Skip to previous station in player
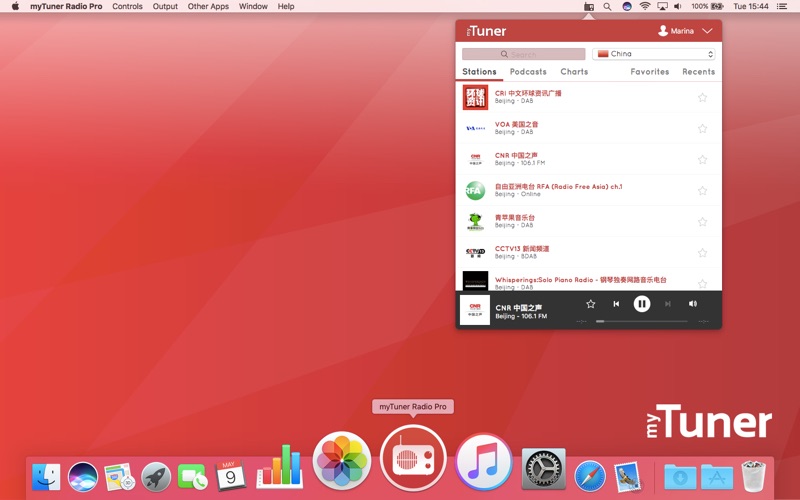Viewport: 800px width, 500px height. point(616,304)
